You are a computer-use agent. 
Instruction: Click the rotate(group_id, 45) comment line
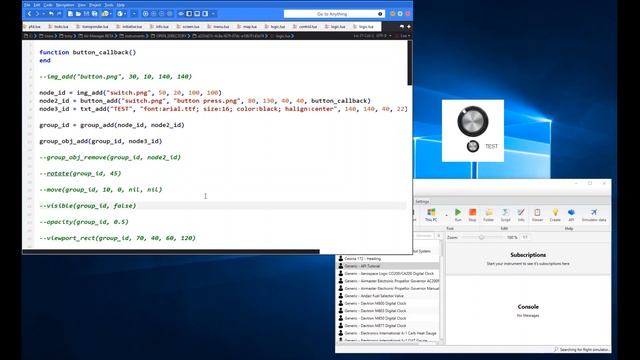click(80, 173)
